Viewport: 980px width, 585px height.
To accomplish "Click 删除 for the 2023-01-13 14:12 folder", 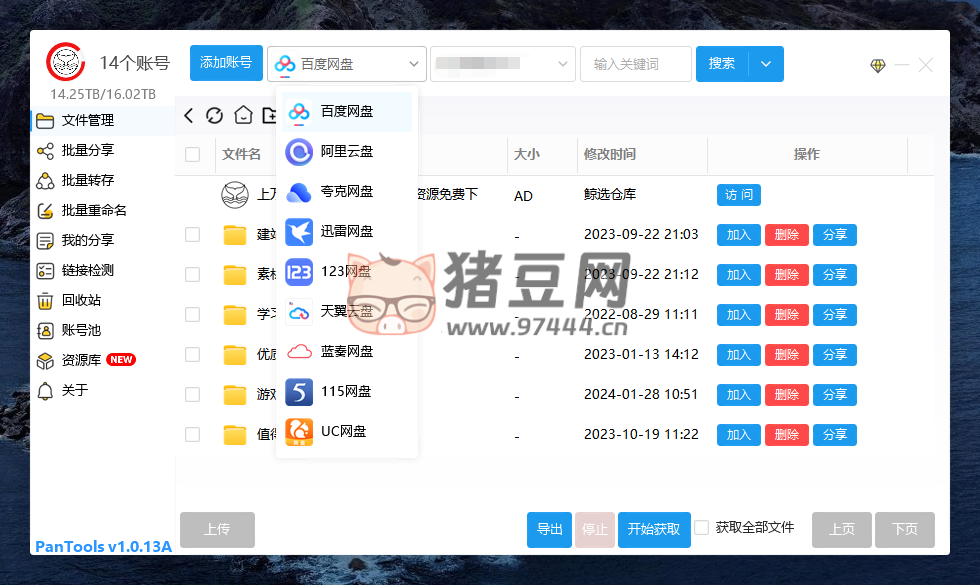I will pyautogui.click(x=787, y=355).
